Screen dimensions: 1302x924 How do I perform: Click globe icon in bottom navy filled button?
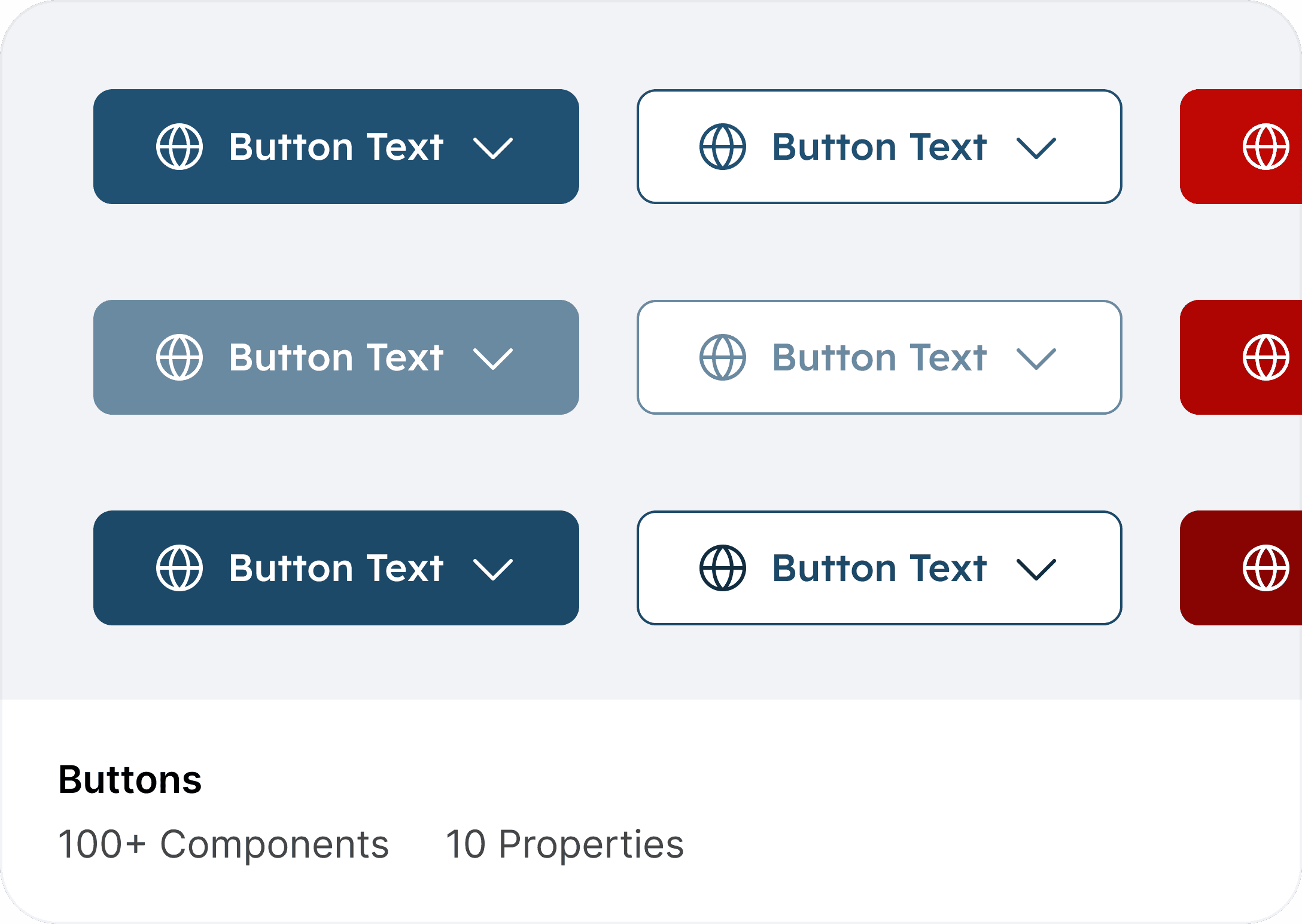pos(180,568)
